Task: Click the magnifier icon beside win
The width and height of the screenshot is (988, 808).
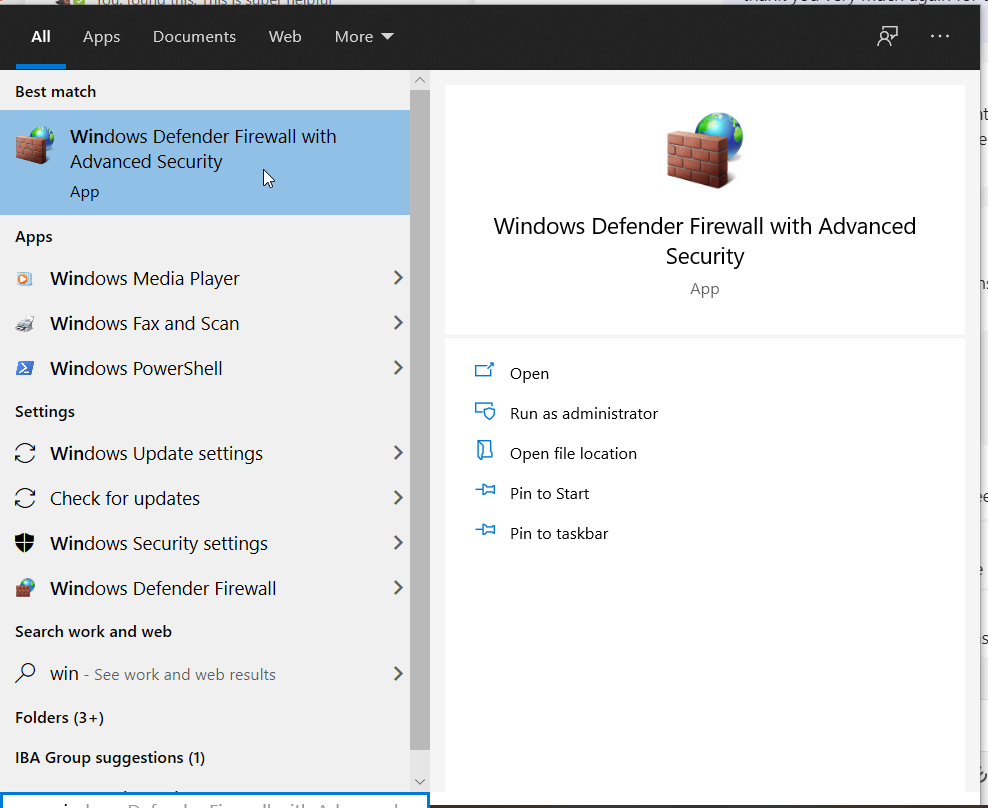Action: tap(25, 673)
